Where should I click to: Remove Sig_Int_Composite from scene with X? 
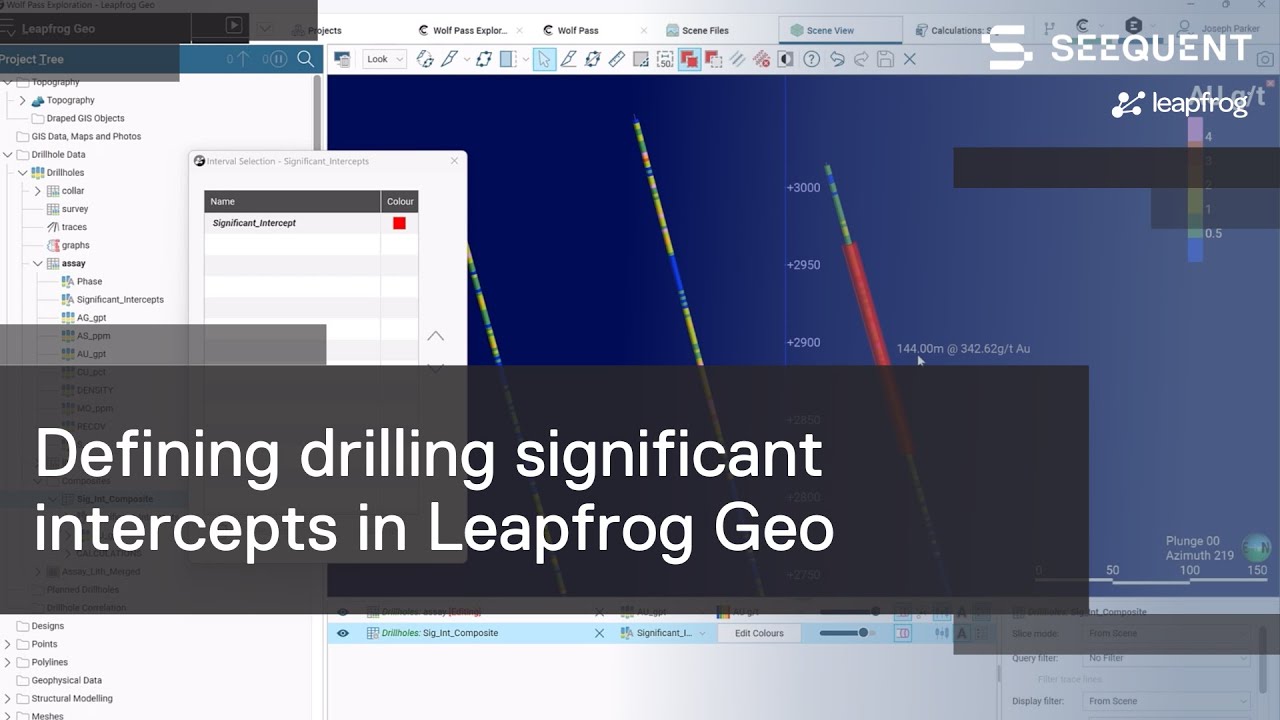(599, 633)
